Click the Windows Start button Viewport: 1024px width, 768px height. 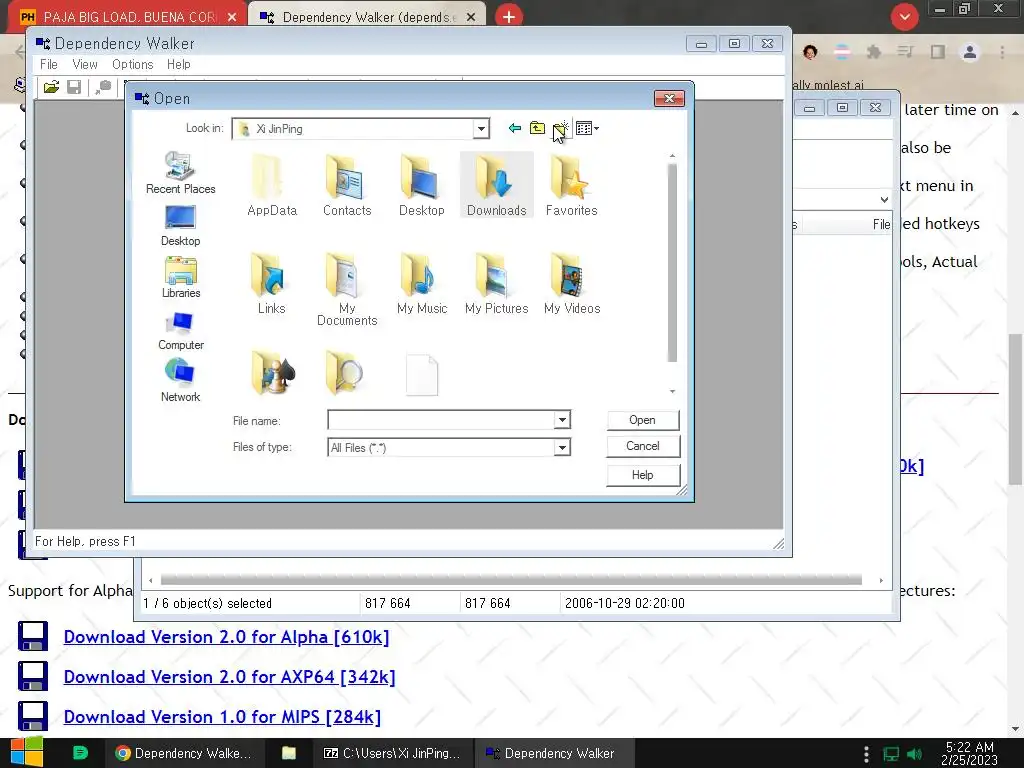(27, 753)
